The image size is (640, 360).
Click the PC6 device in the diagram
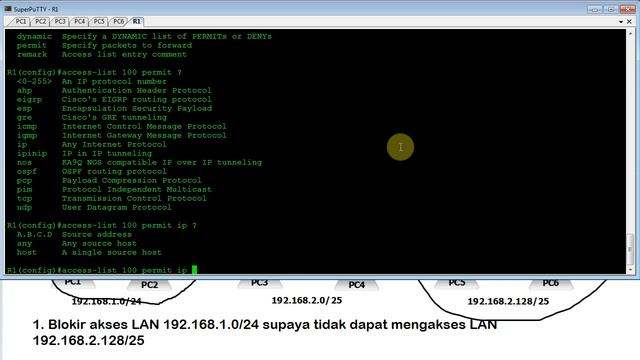click(551, 284)
